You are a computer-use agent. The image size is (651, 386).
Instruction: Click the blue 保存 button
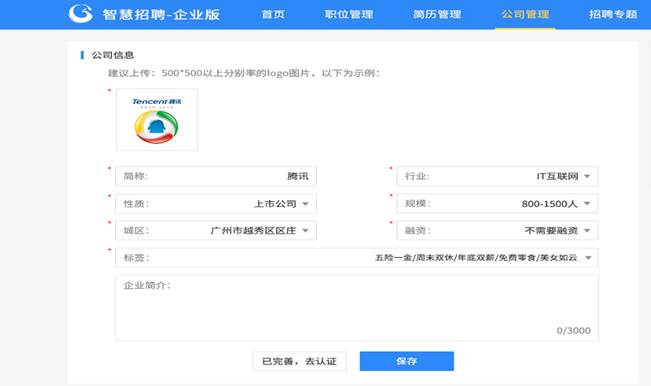coord(407,361)
